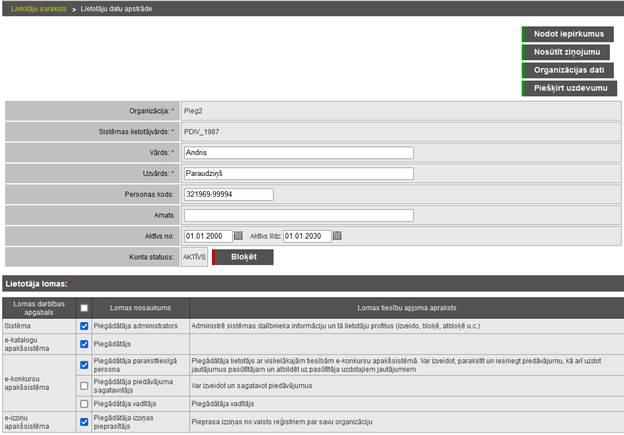Image resolution: width=624 pixels, height=435 pixels.
Task: Open Organizācijas dati
Action: tap(568, 70)
